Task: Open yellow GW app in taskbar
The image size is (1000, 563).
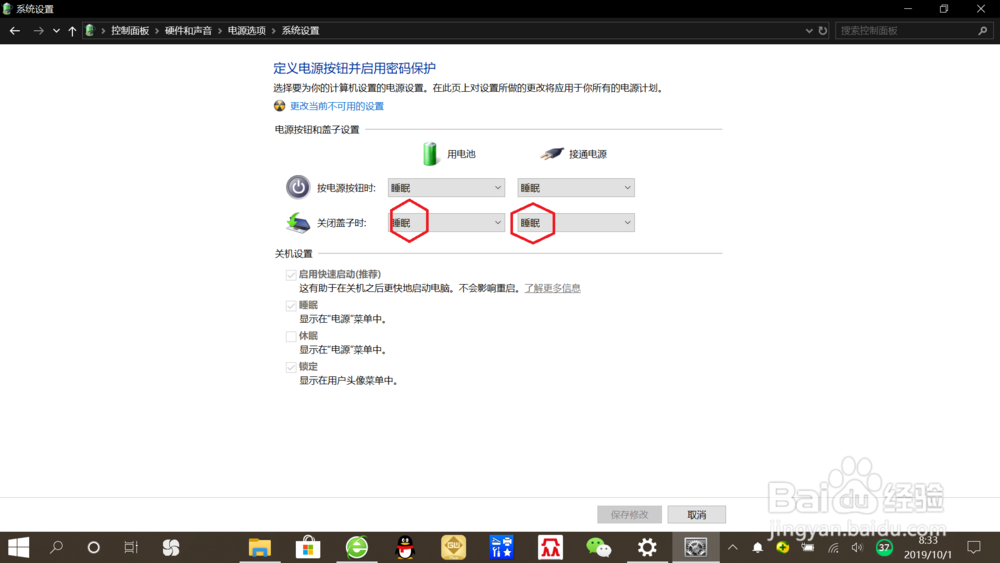Action: coord(453,547)
